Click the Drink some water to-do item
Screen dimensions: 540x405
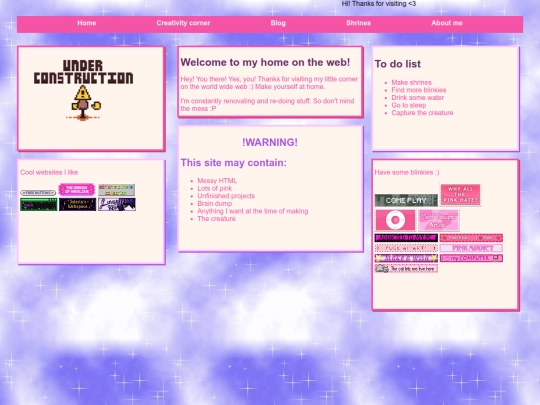(417, 97)
